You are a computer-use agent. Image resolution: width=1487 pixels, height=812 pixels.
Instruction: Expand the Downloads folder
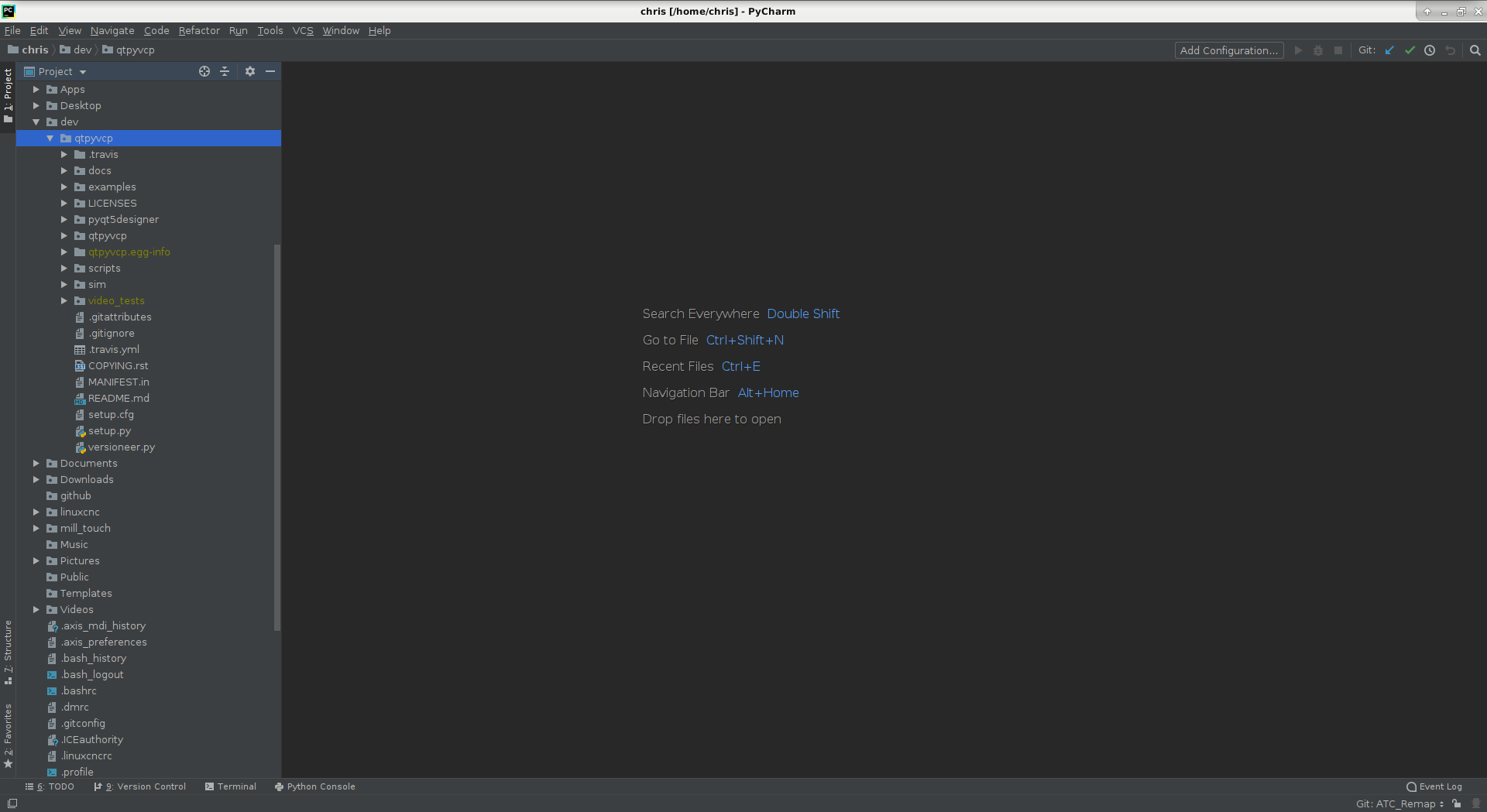pos(36,480)
